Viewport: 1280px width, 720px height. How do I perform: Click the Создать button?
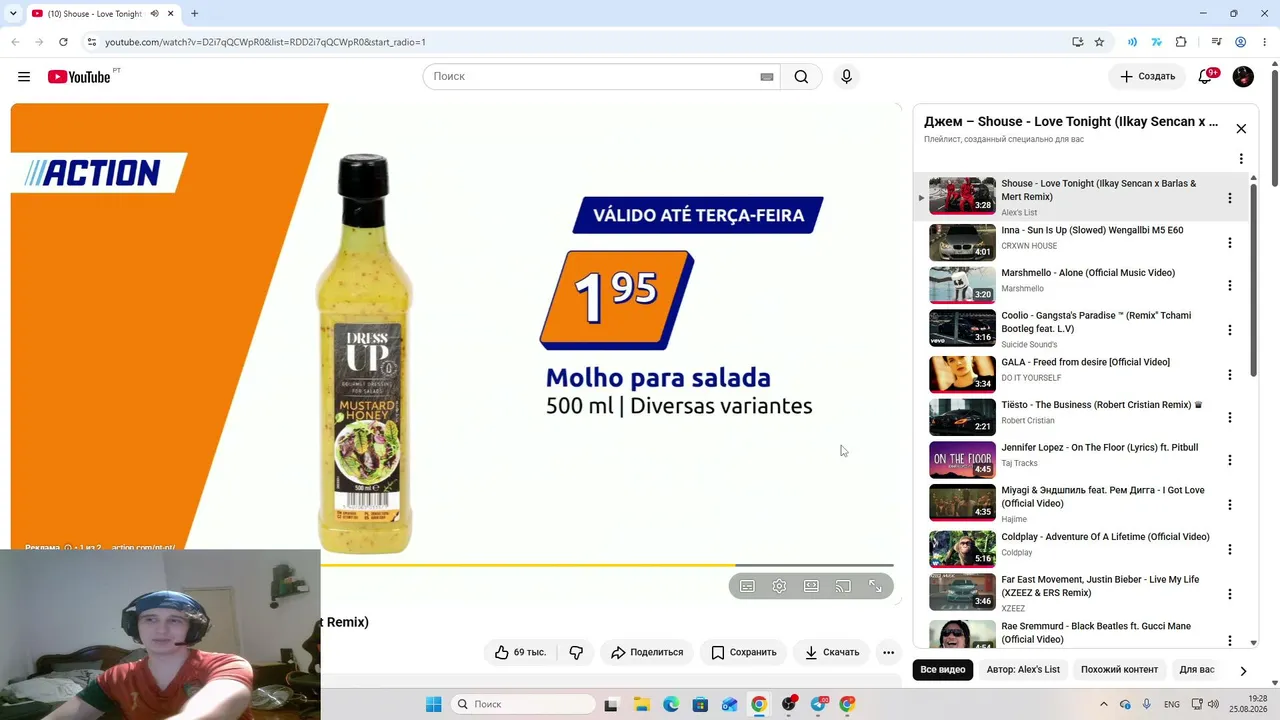(x=1147, y=77)
